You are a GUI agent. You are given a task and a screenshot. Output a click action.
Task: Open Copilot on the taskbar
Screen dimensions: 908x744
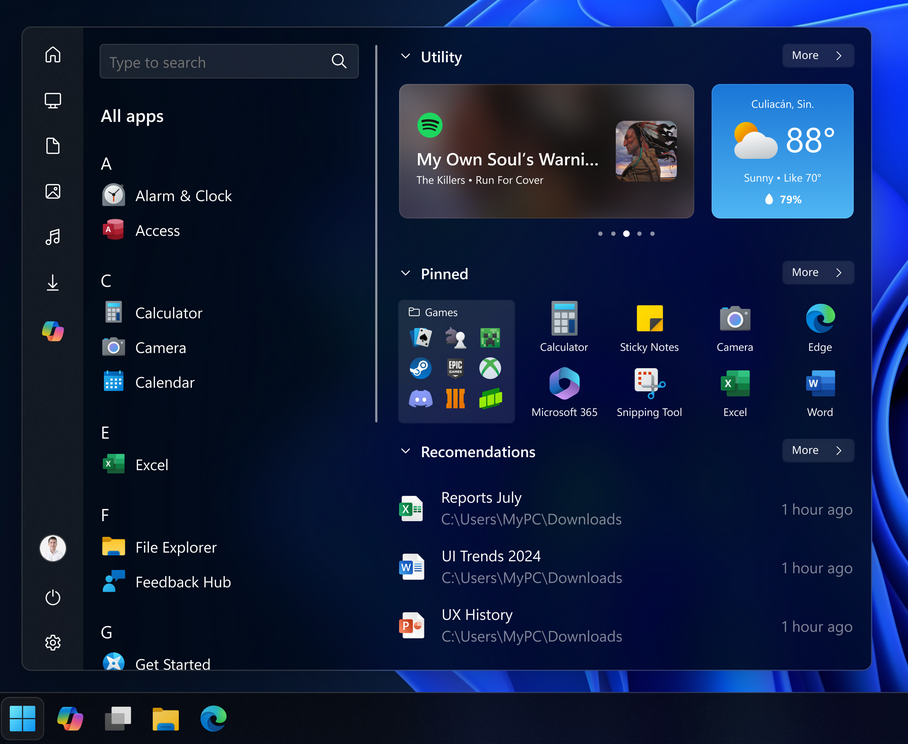point(70,719)
